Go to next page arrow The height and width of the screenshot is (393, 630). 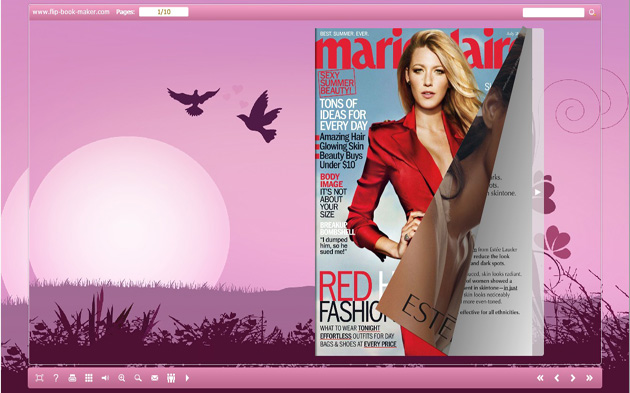(573, 378)
